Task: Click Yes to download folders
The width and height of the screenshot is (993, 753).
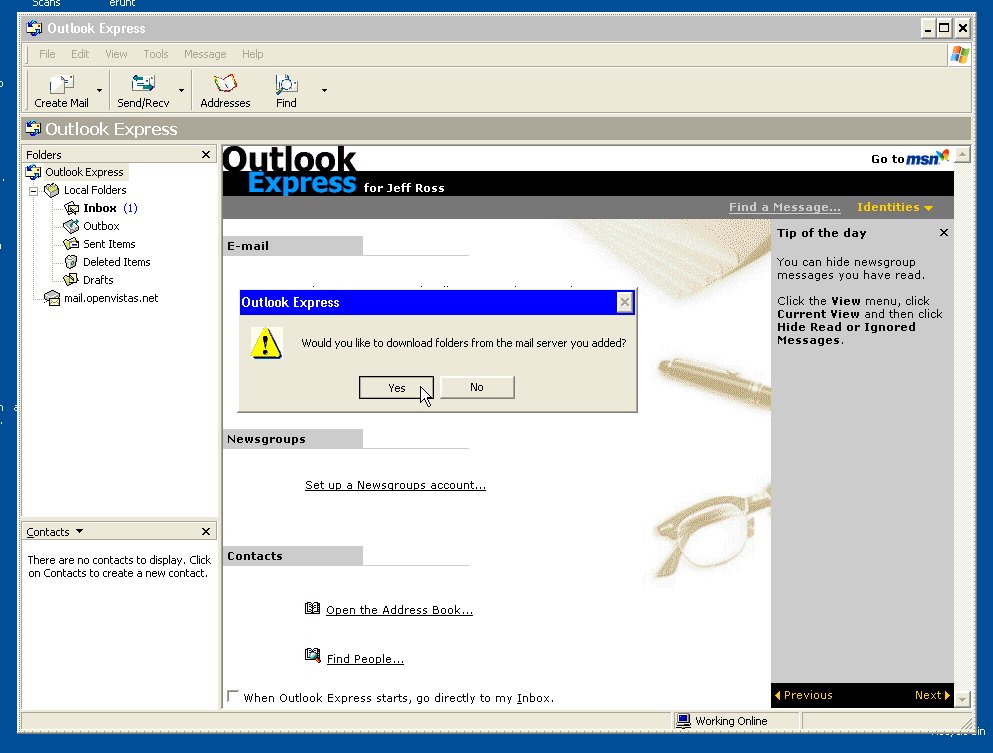Action: [396, 388]
